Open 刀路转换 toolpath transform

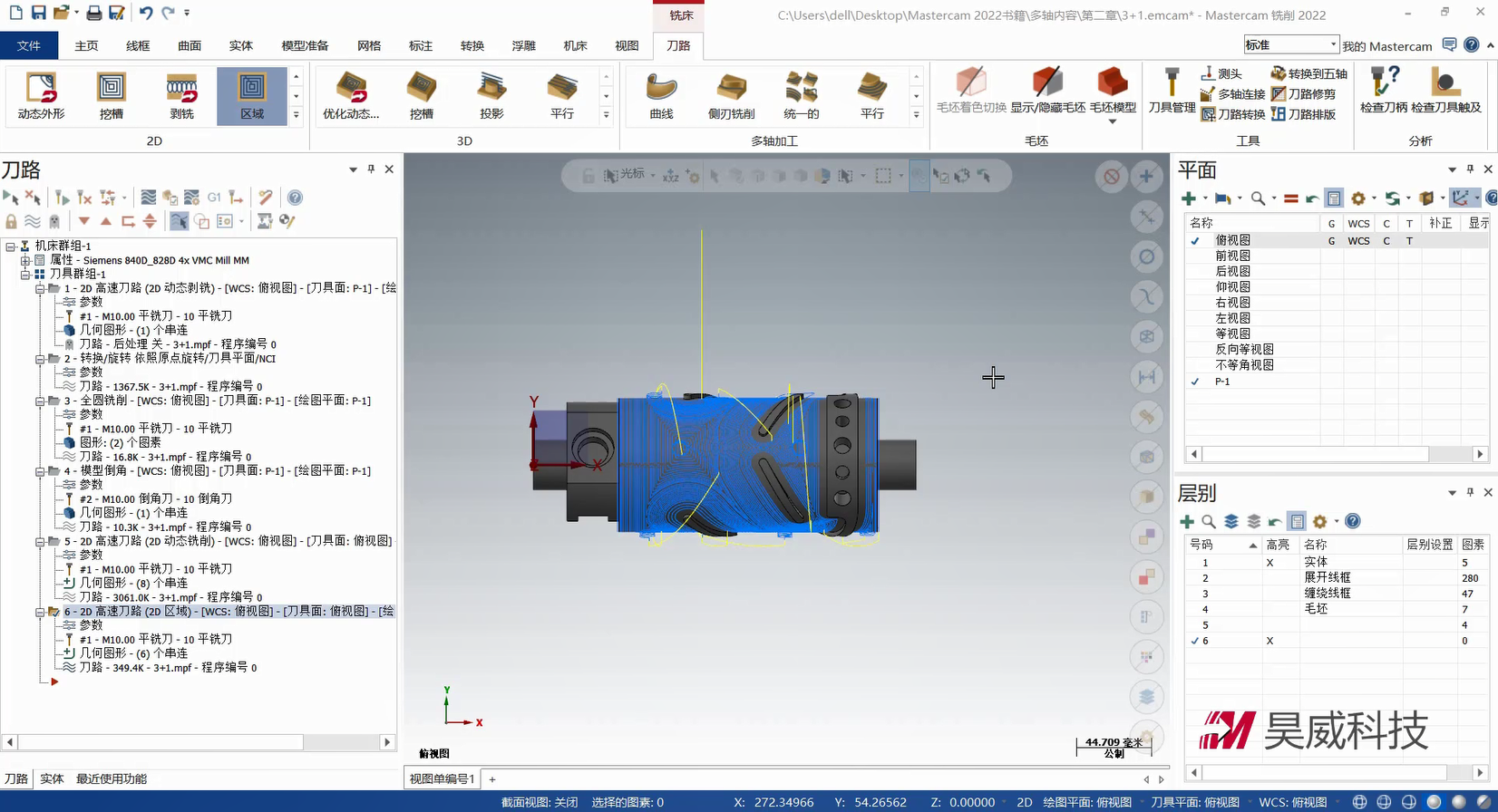pyautogui.click(x=1232, y=114)
